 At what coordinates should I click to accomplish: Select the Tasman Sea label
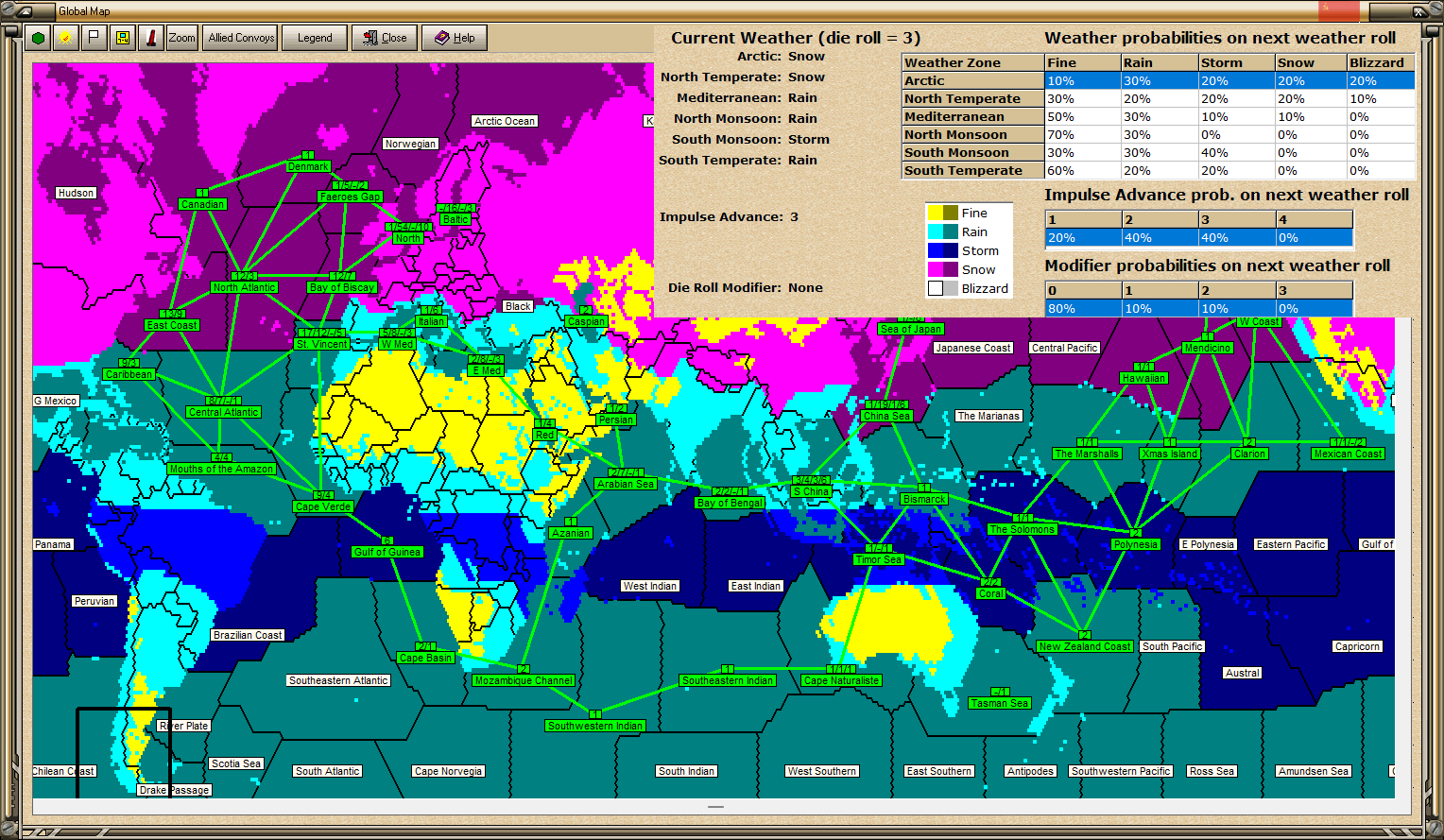point(1000,703)
